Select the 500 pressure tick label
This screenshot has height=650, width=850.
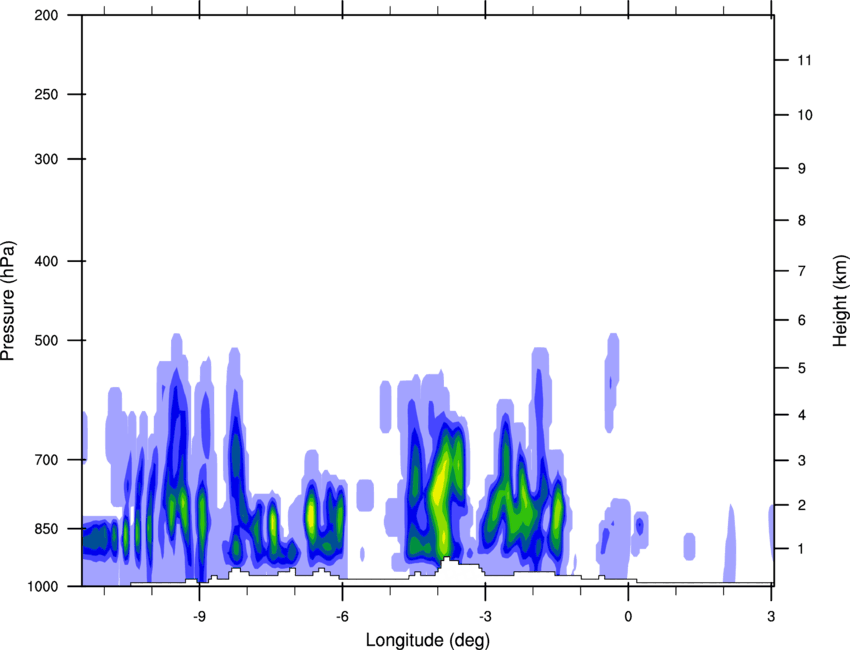[x=46, y=340]
